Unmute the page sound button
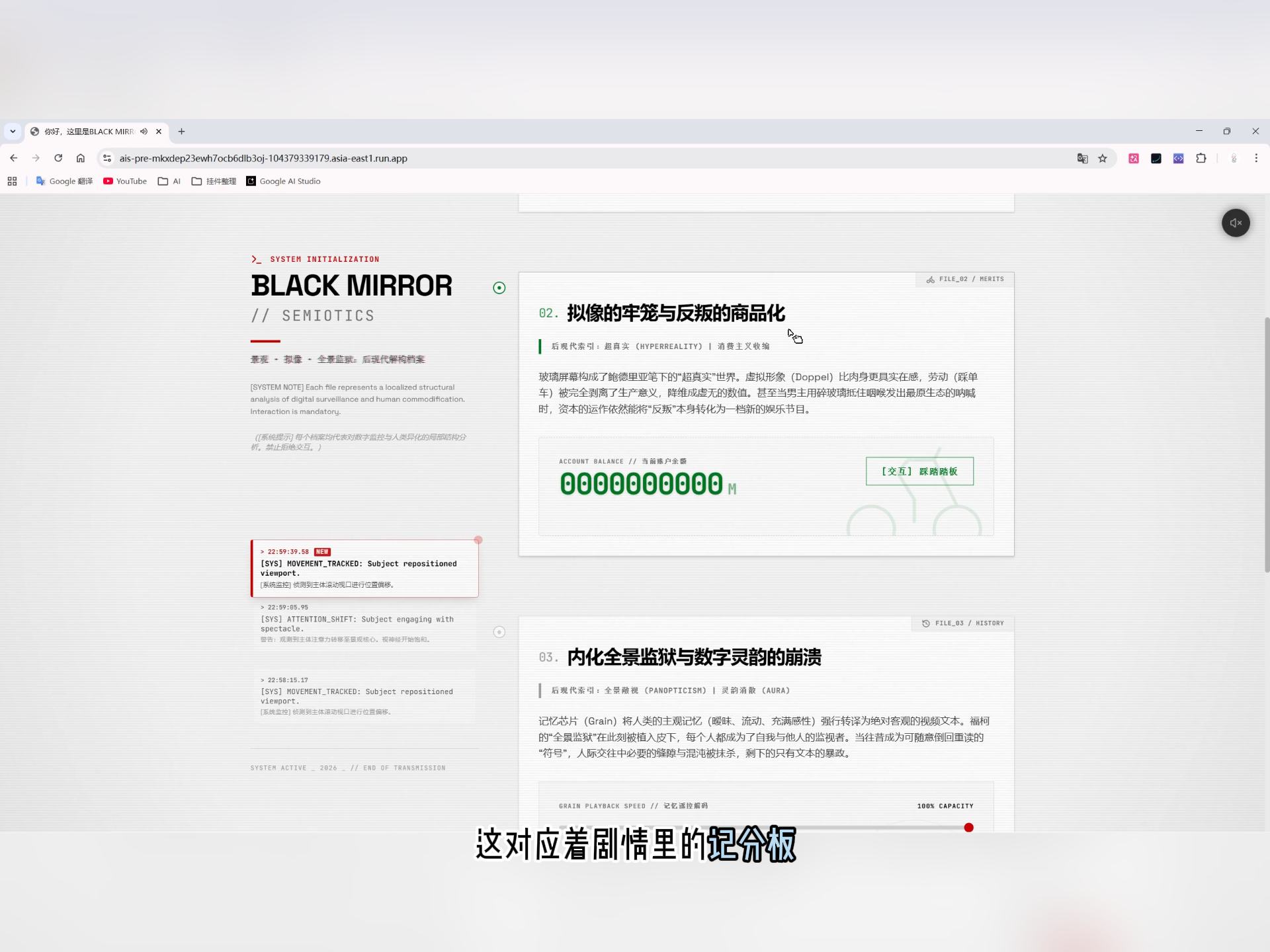 pos(1235,223)
